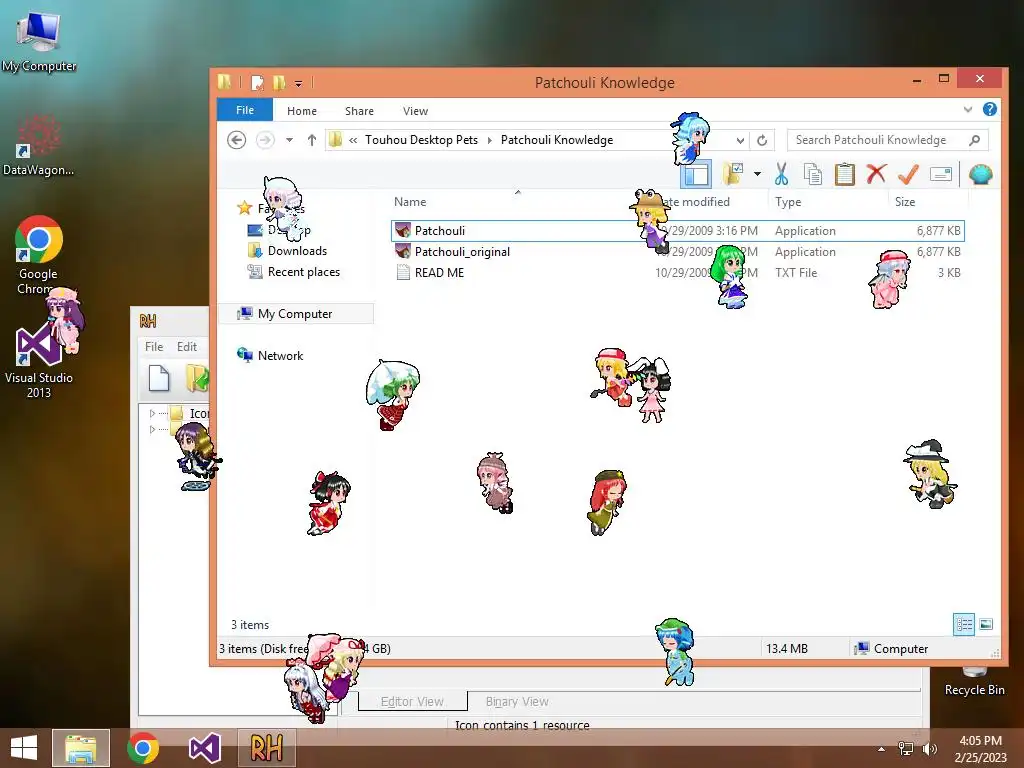Sort by the Size column header
The height and width of the screenshot is (768, 1024).
click(x=904, y=202)
